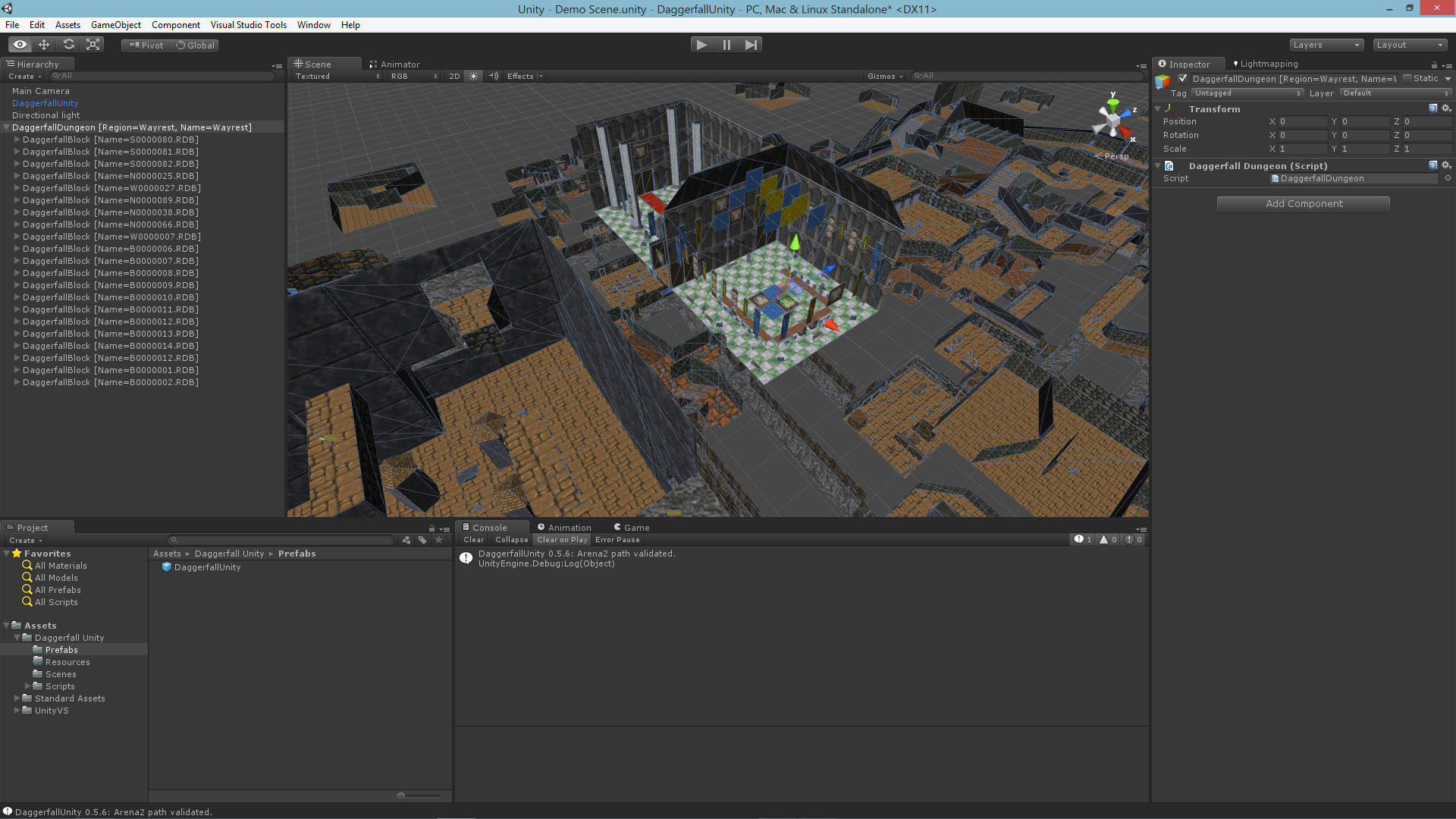Switch to the Animator tab

click(394, 64)
